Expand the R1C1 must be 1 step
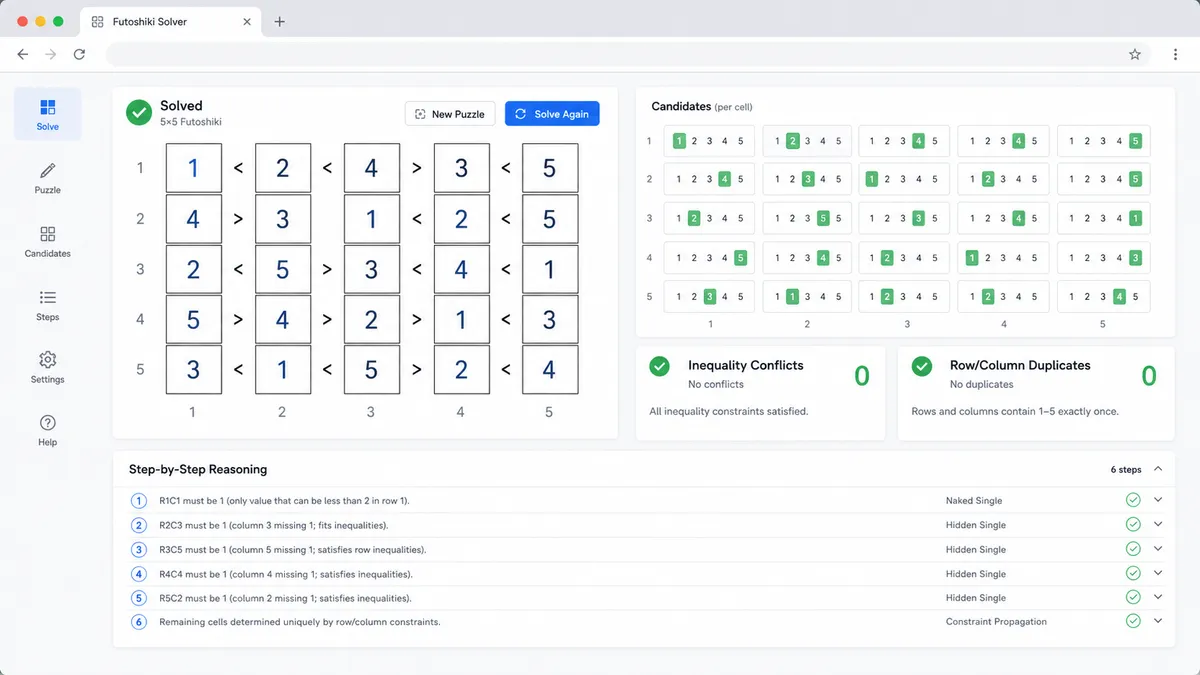 point(1159,500)
